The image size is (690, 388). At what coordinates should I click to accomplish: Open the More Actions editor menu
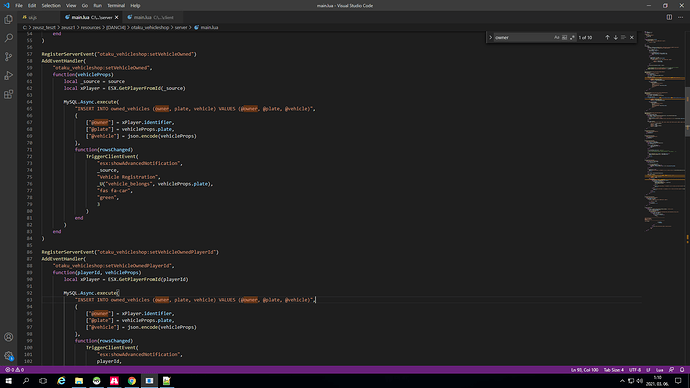680,17
